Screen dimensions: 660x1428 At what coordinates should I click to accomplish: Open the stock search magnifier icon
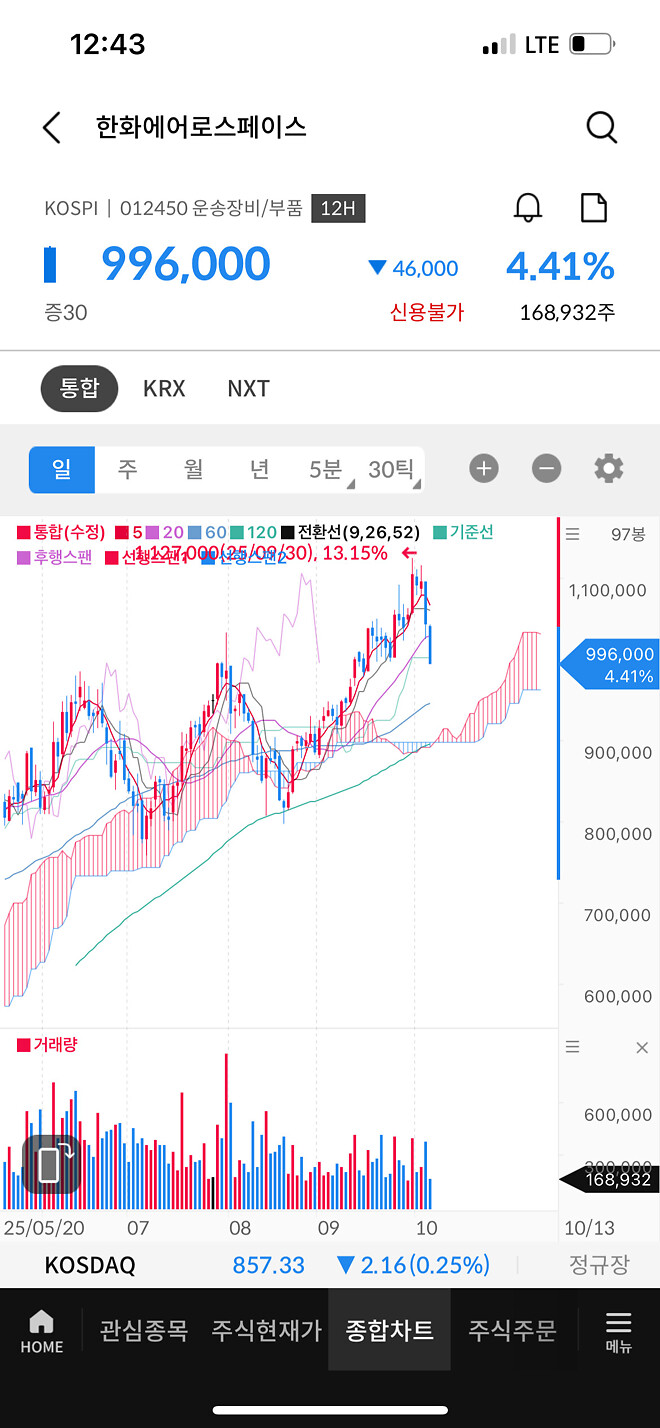click(x=601, y=127)
